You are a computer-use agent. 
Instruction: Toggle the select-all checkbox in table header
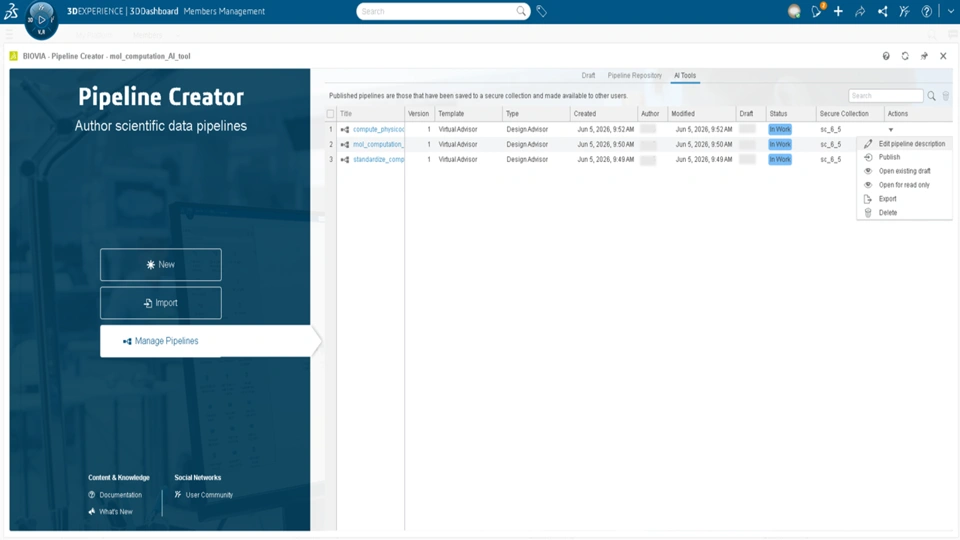(331, 113)
